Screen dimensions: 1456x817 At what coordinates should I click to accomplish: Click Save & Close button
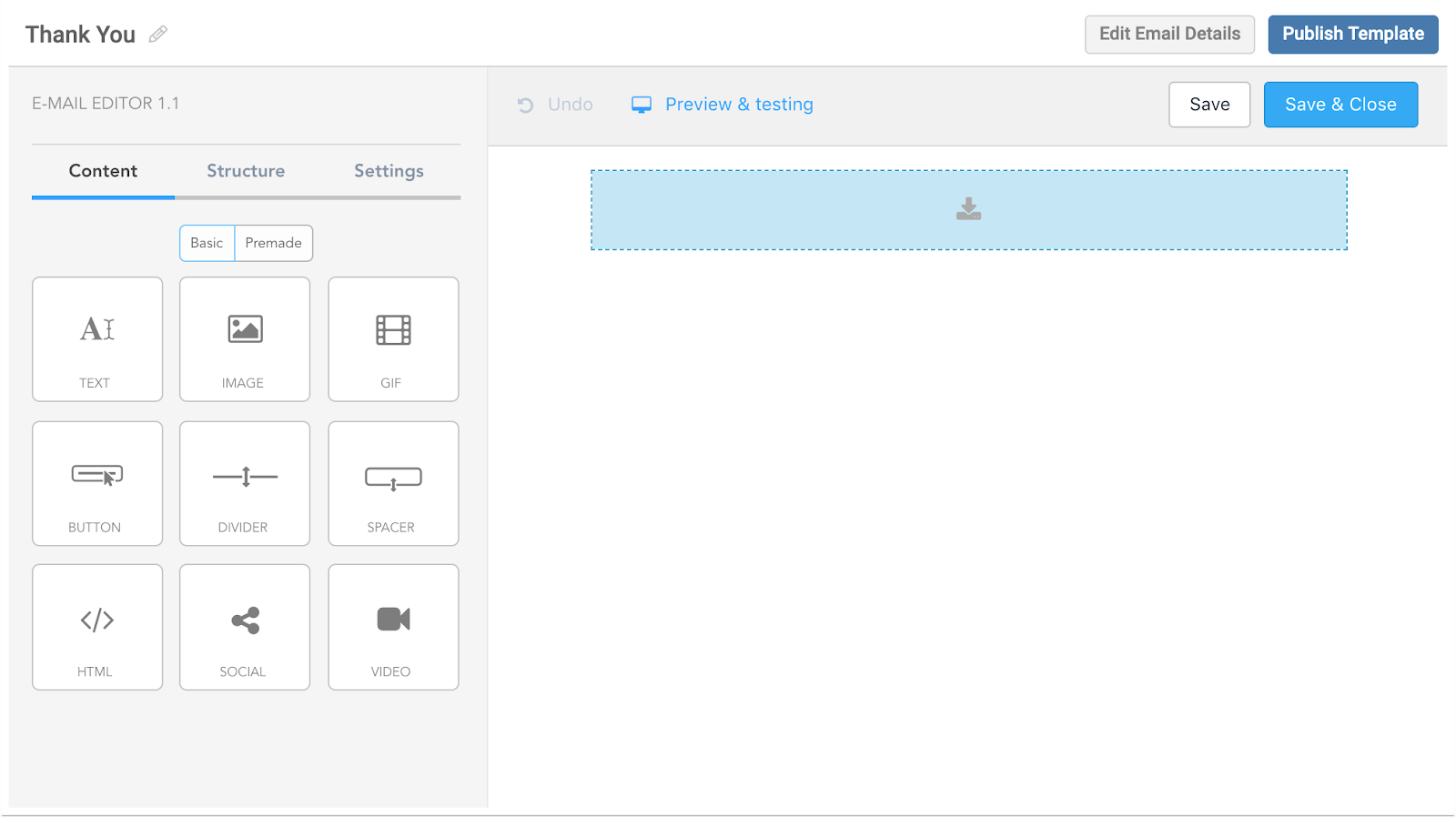coord(1340,105)
